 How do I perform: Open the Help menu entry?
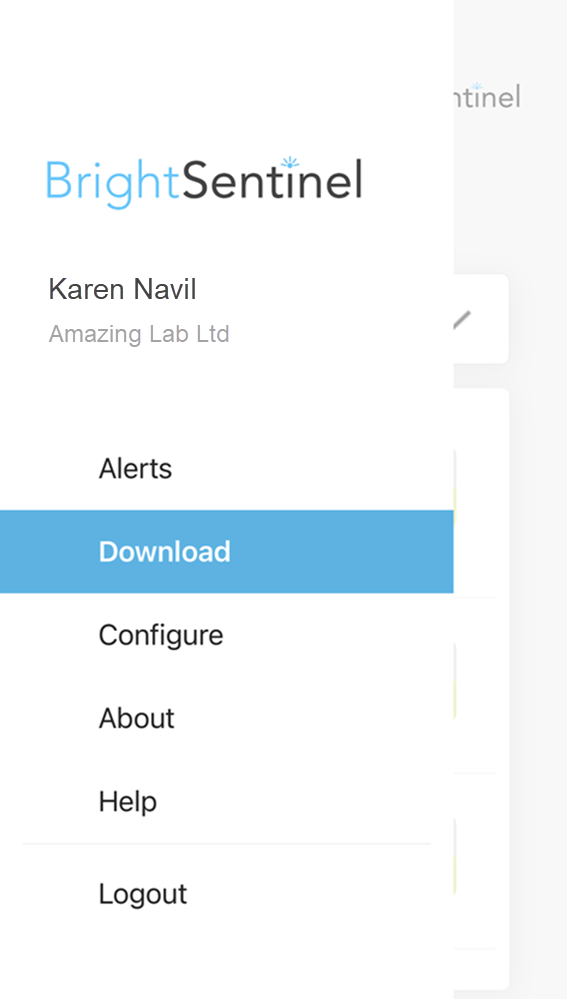[x=127, y=801]
